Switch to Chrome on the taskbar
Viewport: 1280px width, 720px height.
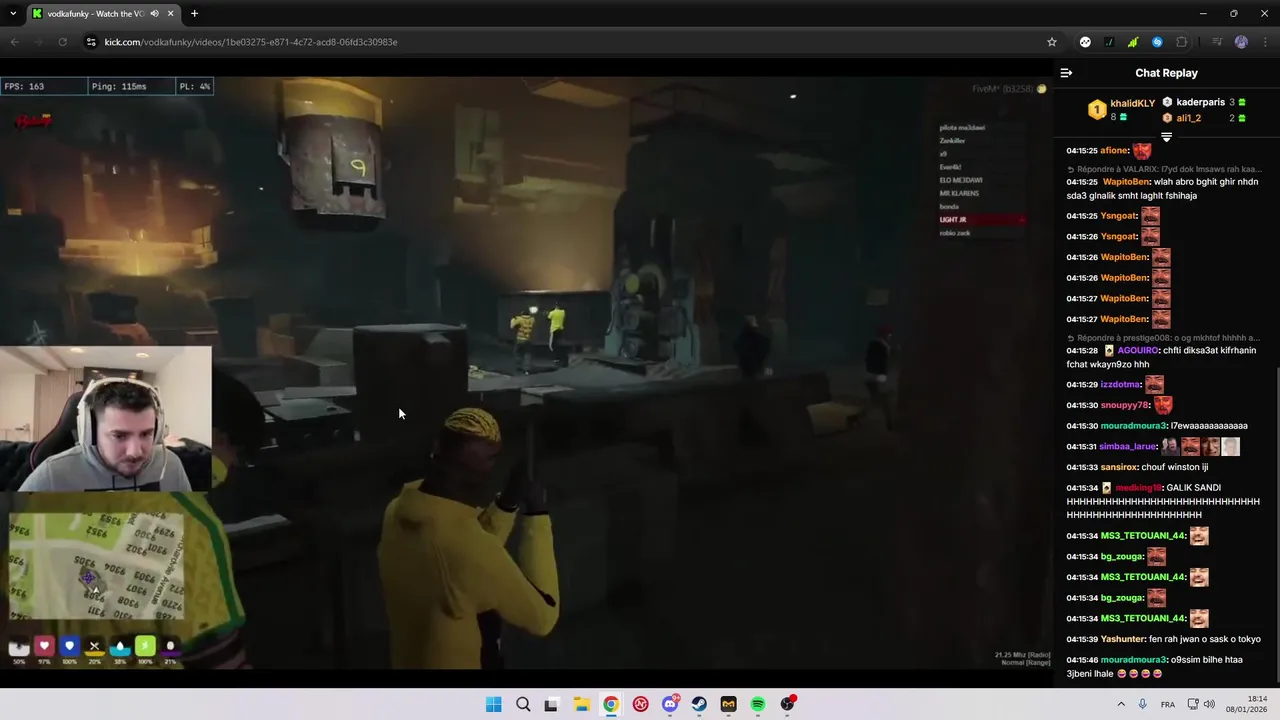[611, 704]
